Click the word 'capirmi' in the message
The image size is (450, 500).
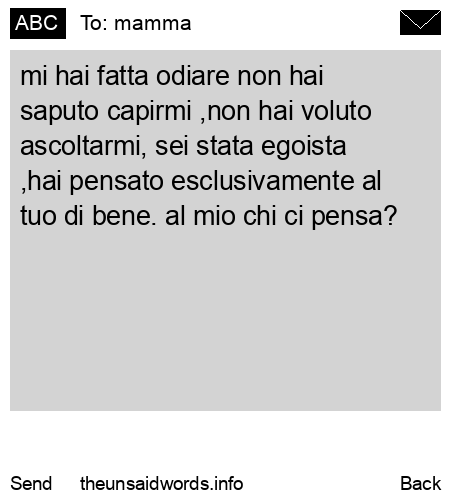point(149,112)
